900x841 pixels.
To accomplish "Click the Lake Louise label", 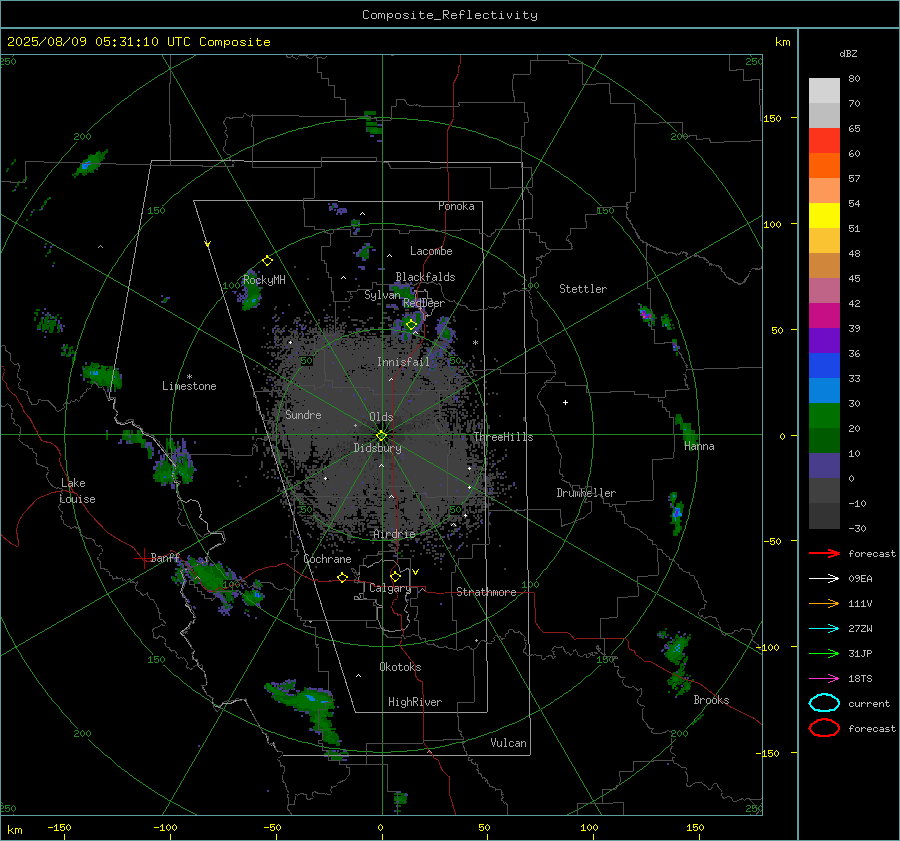I will click(x=77, y=491).
